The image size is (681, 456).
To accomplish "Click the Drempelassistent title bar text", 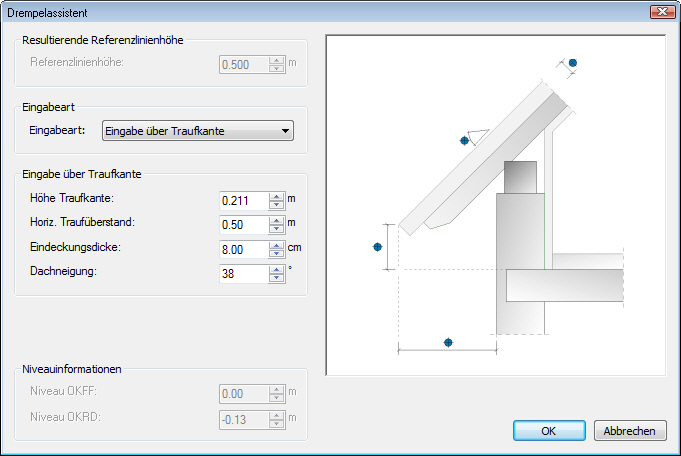I will click(47, 13).
